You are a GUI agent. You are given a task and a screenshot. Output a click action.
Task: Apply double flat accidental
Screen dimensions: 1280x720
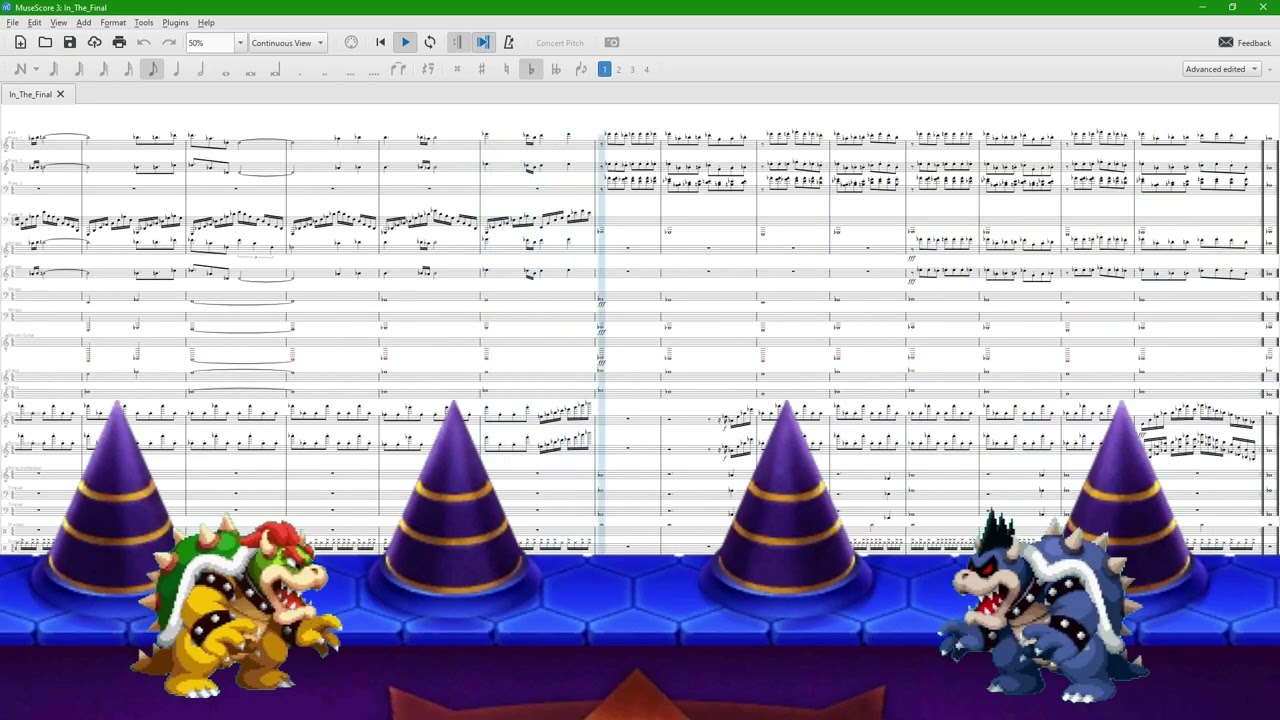pyautogui.click(x=556, y=69)
